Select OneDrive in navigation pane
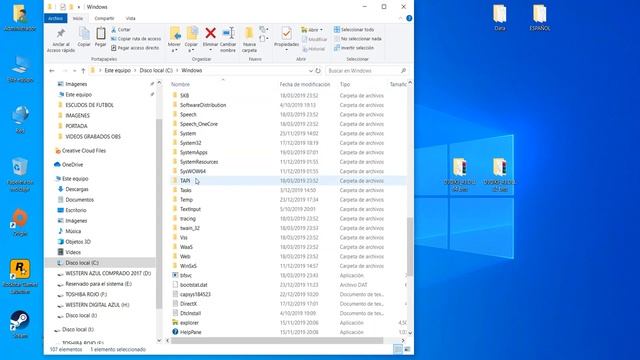This screenshot has height=360, width=640. 72,165
